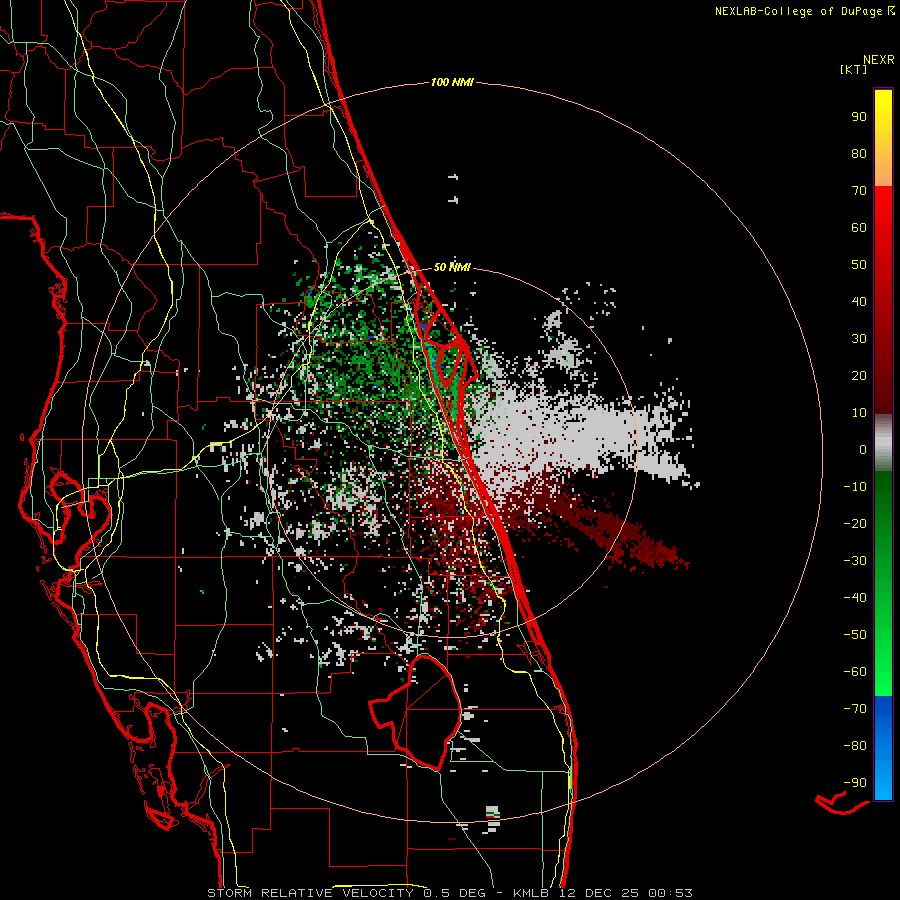Click the 80 value on velocity scale
The image size is (900, 900).
(859, 153)
